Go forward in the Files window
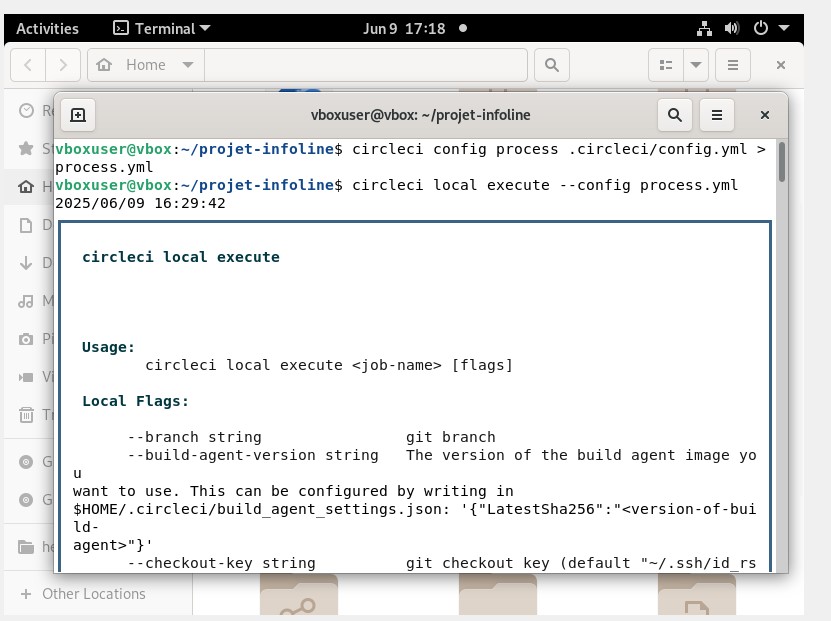 click(x=63, y=66)
